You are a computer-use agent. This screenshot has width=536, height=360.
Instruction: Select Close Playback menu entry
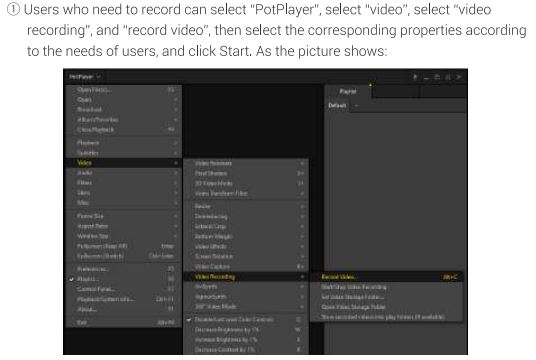[x=124, y=130]
